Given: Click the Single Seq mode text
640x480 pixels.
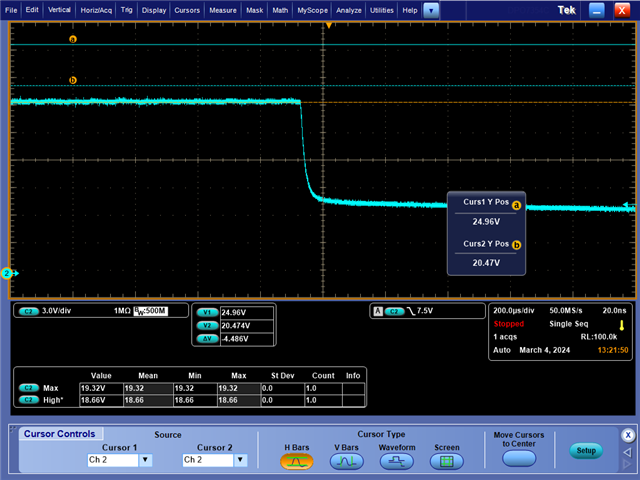Looking at the screenshot, I should pos(569,324).
